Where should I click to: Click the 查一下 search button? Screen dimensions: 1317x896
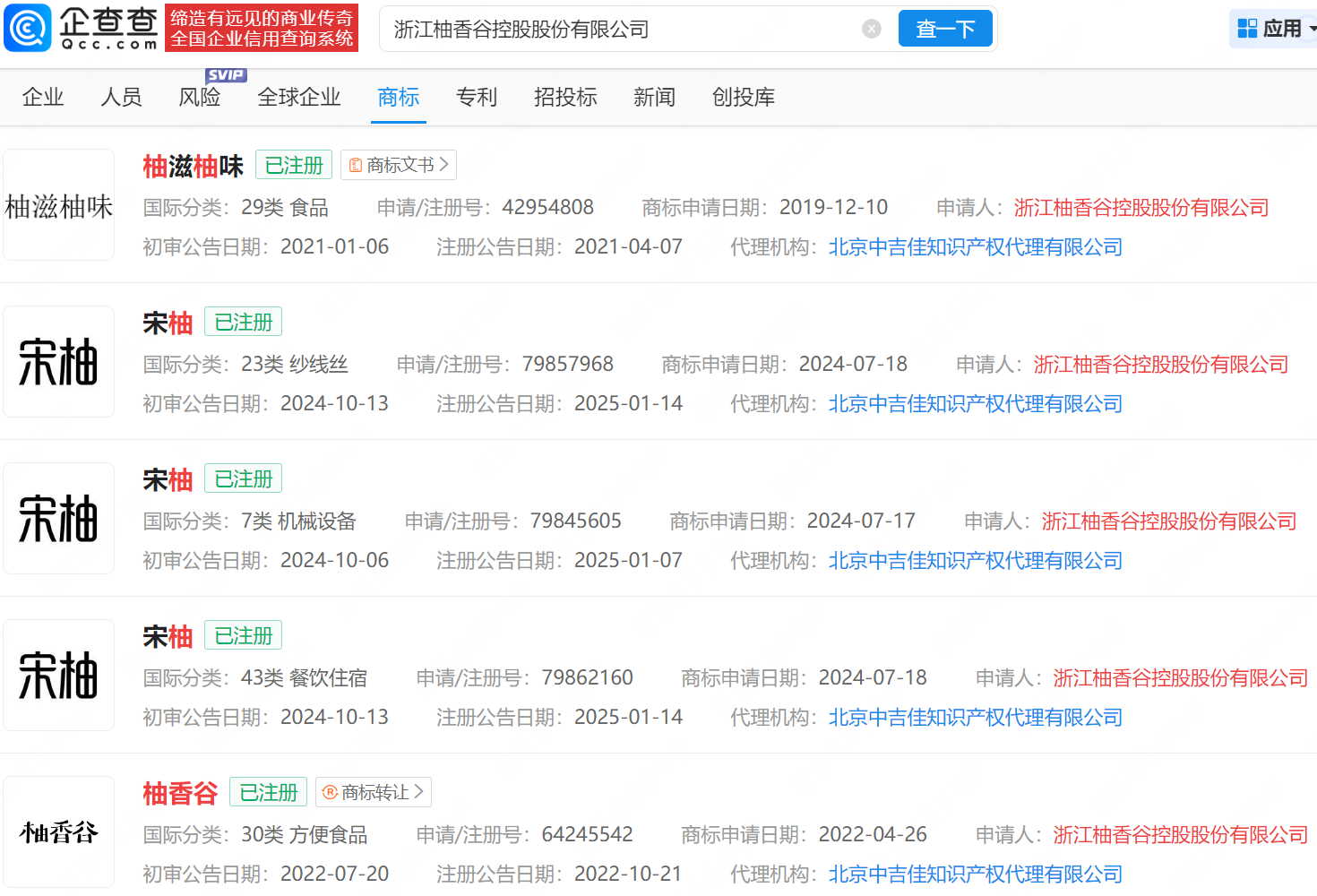tap(944, 30)
